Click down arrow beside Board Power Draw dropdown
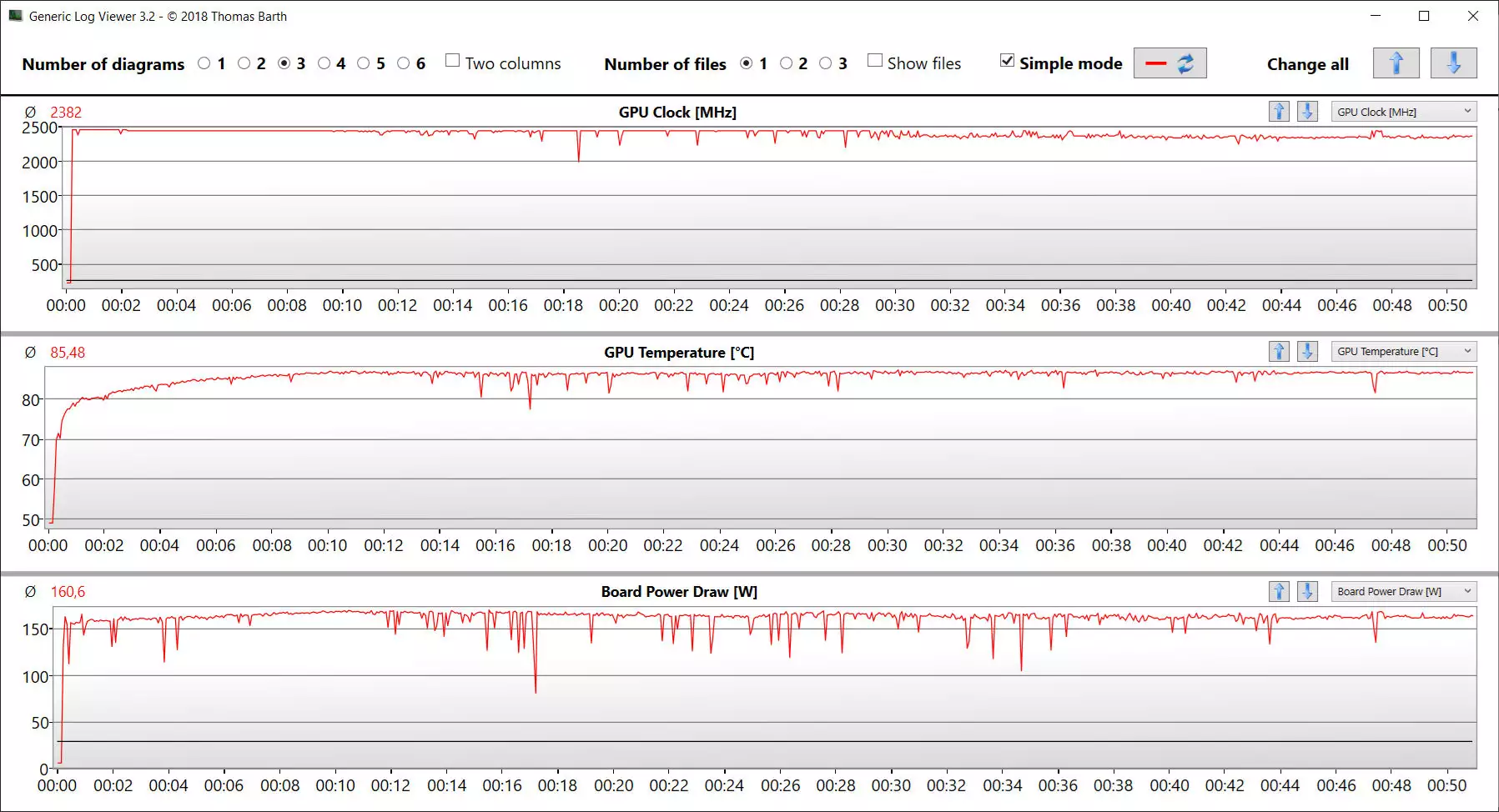The height and width of the screenshot is (812, 1499). pyautogui.click(x=1307, y=592)
